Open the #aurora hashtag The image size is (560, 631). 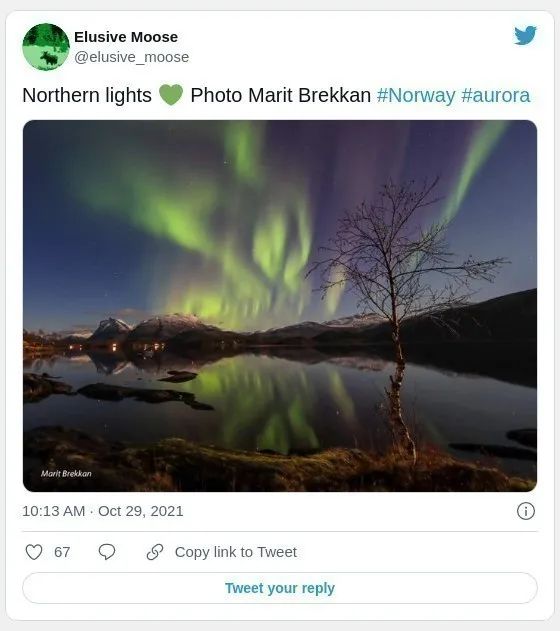coord(496,96)
